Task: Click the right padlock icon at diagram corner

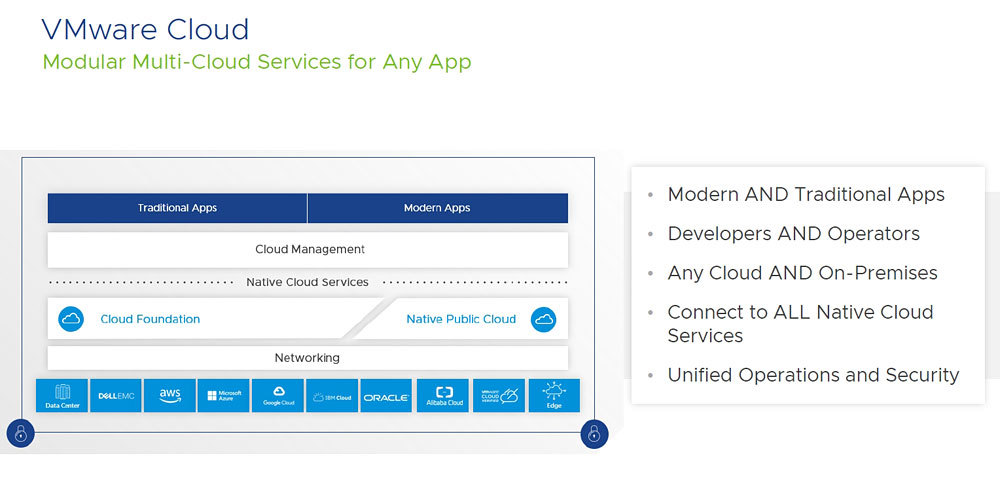Action: (x=594, y=434)
